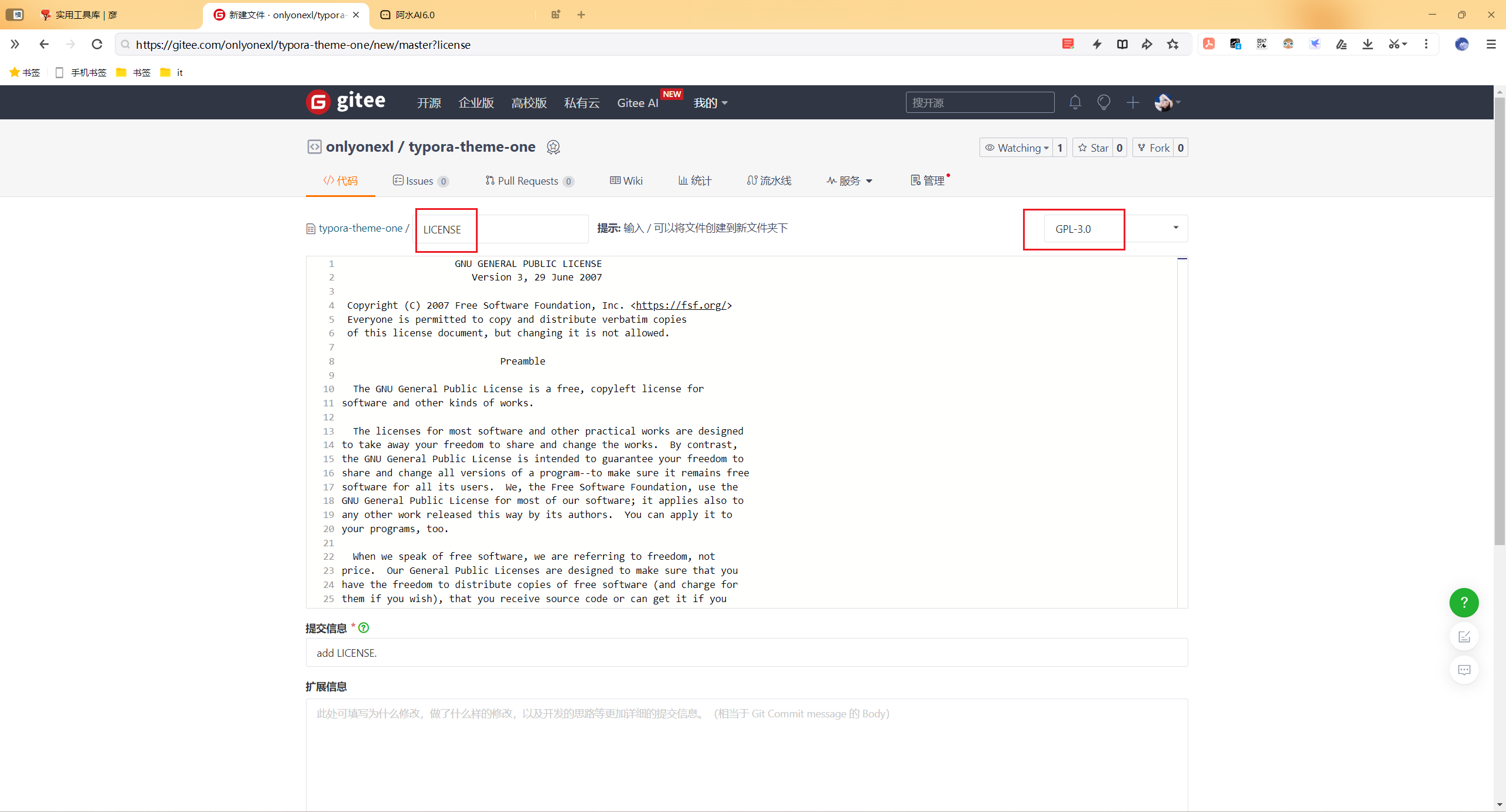
Task: Fork the repository
Action: click(1154, 148)
